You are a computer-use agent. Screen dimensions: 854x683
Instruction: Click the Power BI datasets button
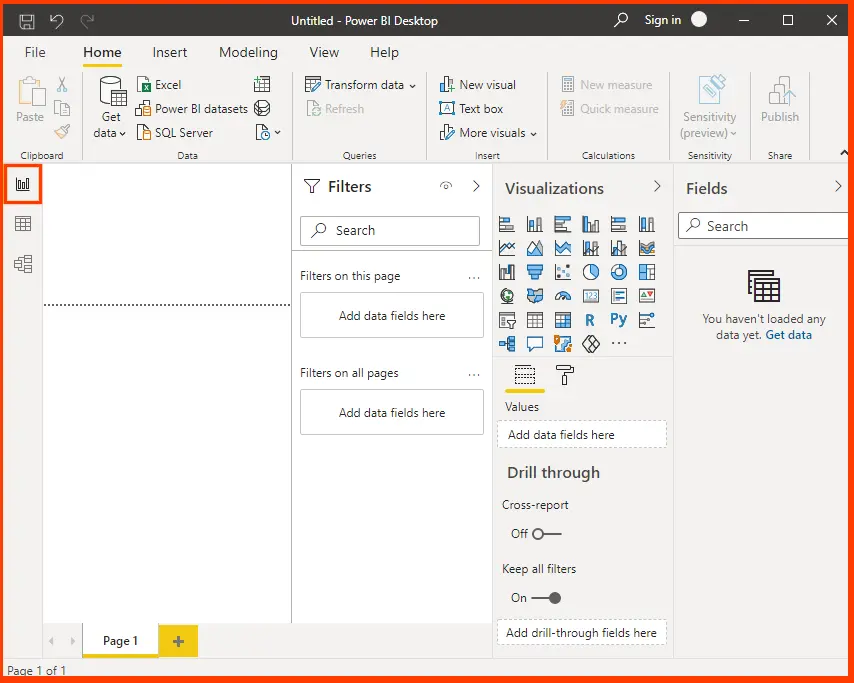coord(192,109)
